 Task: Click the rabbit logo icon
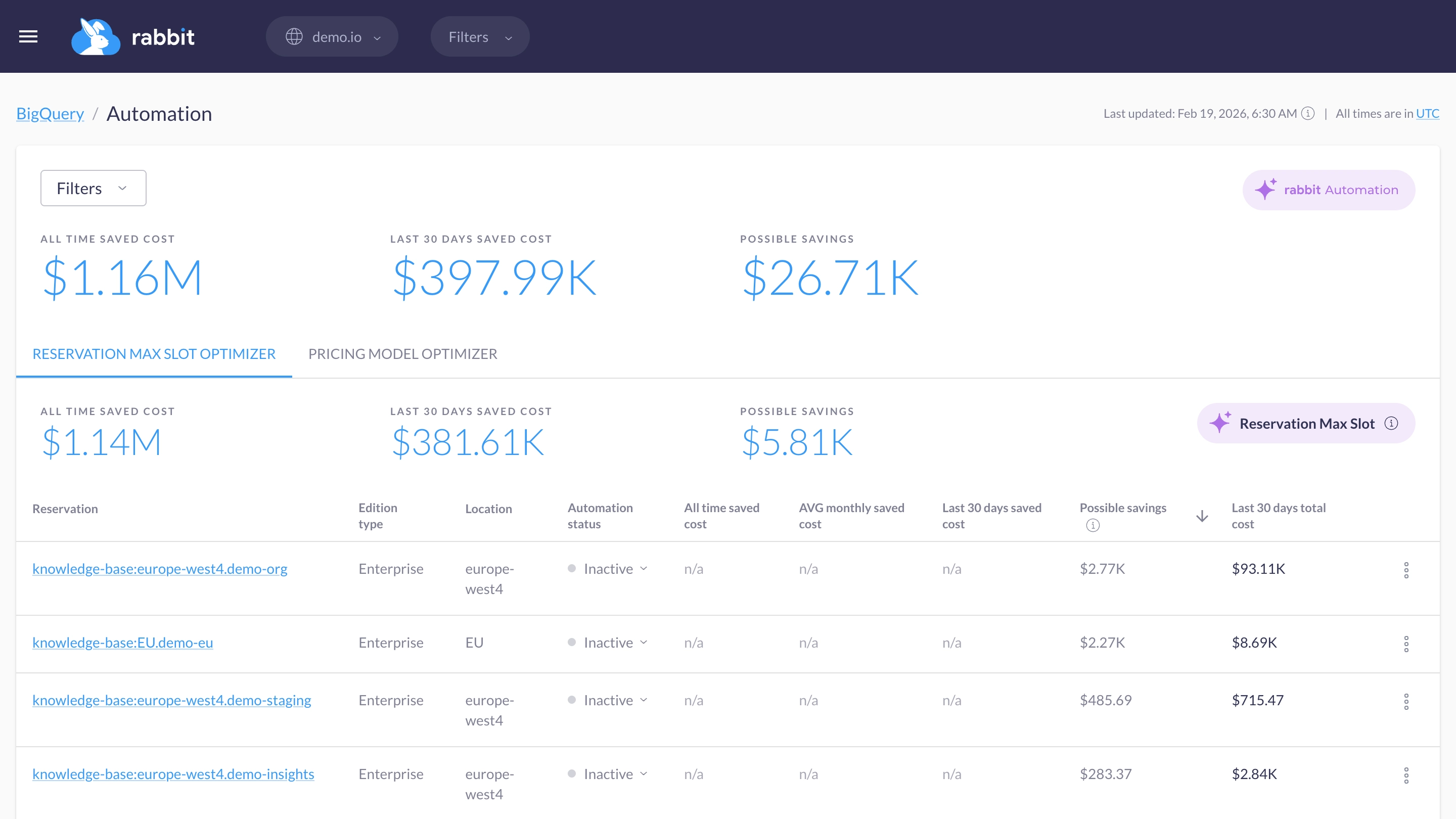(96, 37)
